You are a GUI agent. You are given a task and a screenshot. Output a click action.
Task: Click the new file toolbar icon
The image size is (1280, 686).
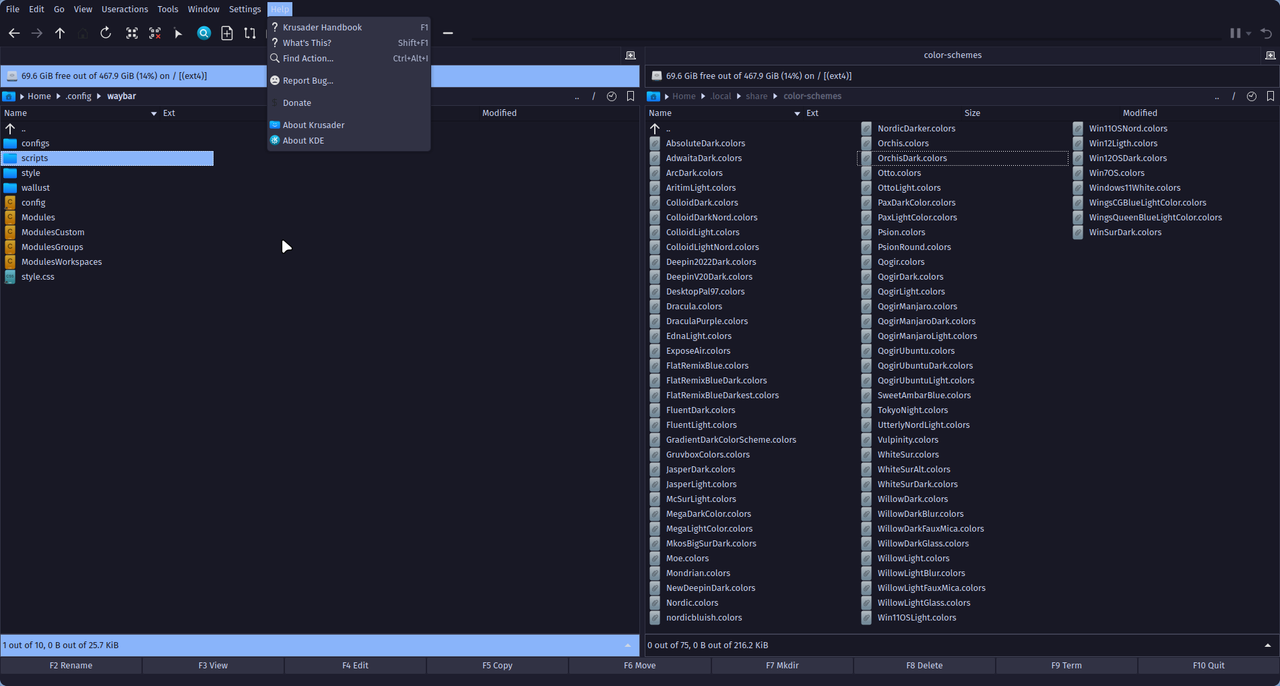pyautogui.click(x=227, y=33)
